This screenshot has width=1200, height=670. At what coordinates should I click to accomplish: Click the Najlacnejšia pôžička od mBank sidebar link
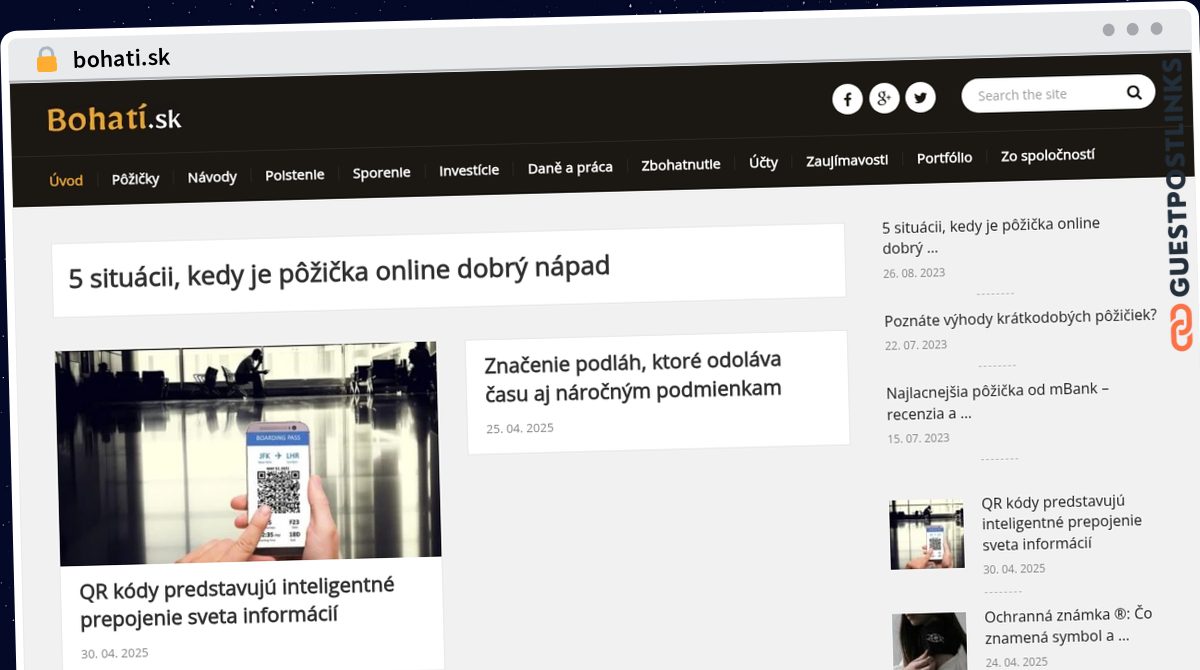(997, 401)
